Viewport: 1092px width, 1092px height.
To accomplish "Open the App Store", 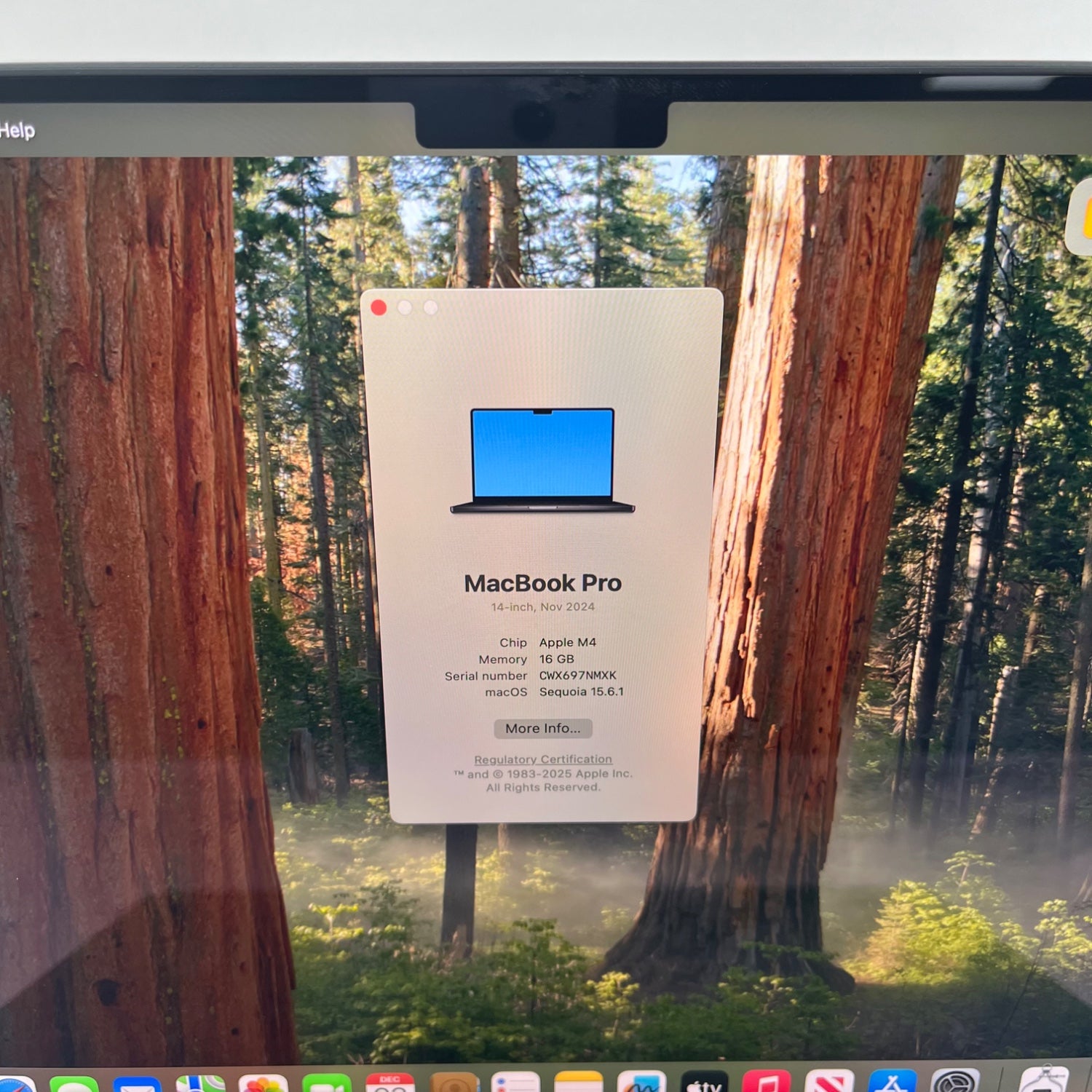I will [893, 1083].
